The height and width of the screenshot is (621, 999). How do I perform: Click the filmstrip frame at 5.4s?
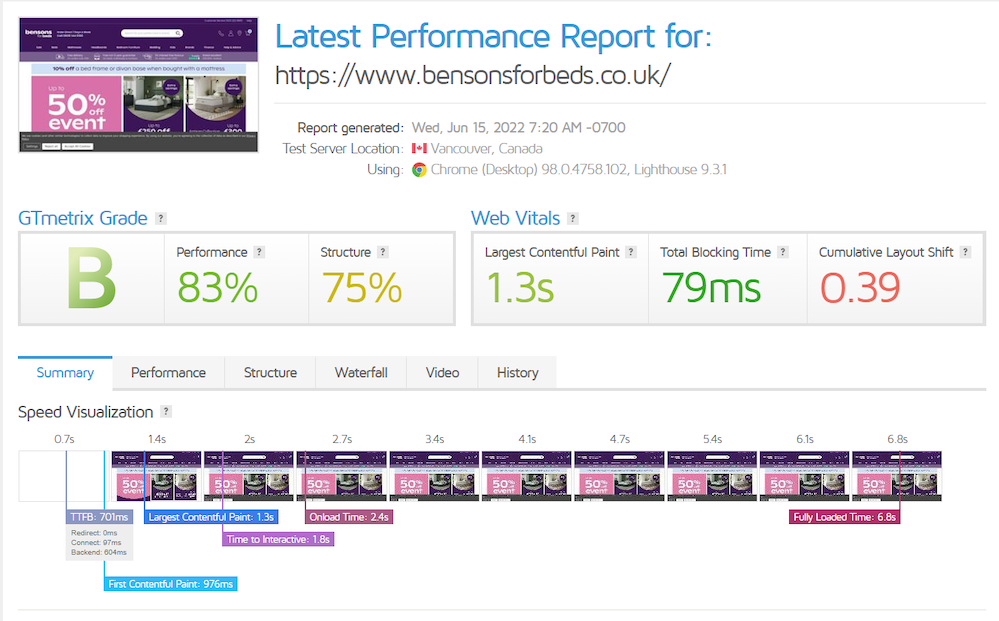712,476
